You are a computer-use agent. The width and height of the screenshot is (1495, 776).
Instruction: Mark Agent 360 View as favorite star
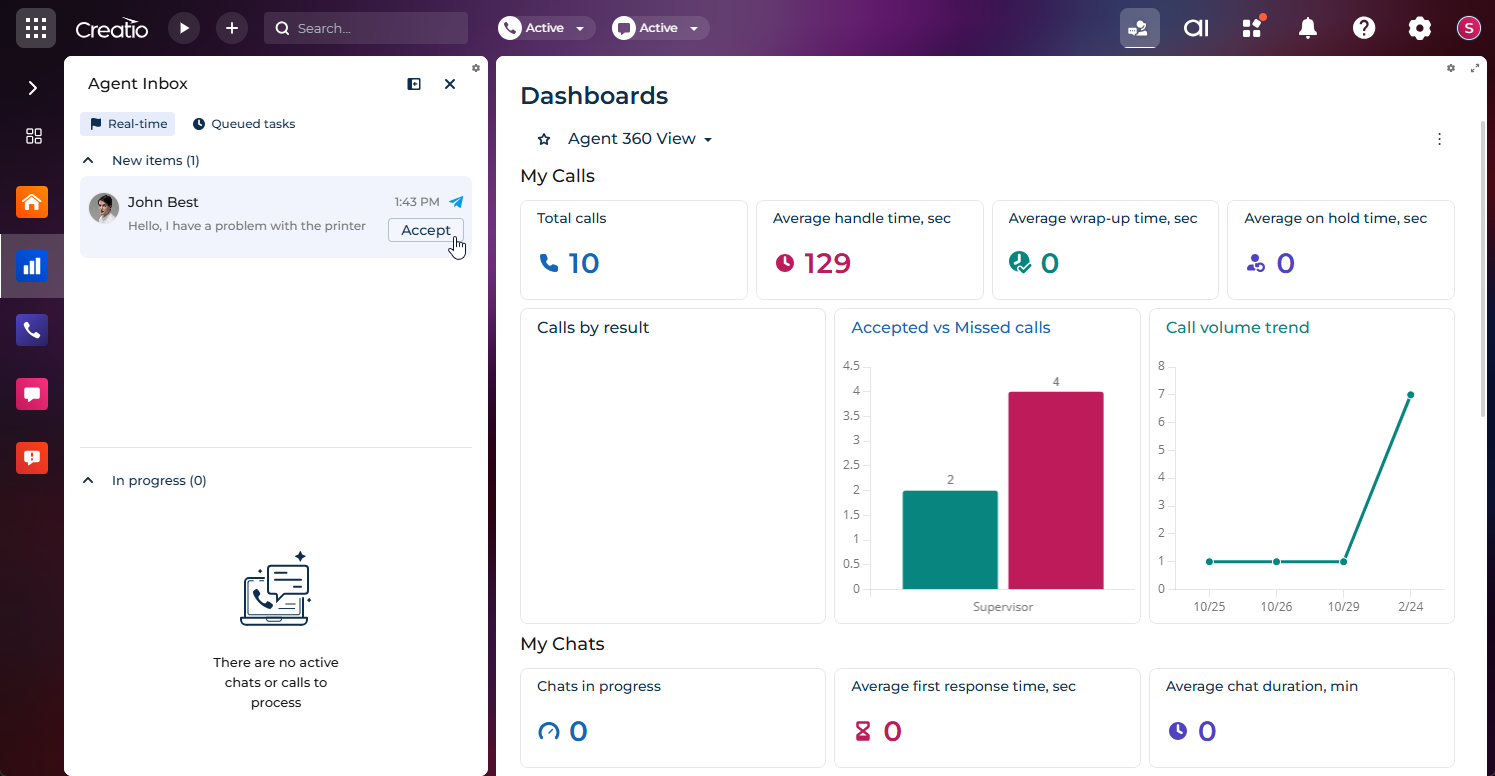(544, 139)
